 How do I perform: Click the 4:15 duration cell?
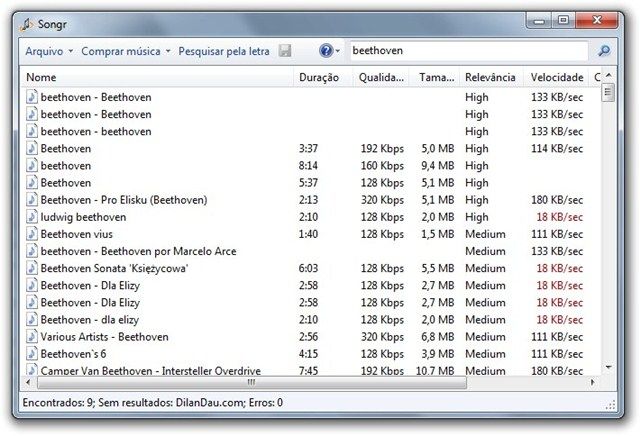click(308, 354)
